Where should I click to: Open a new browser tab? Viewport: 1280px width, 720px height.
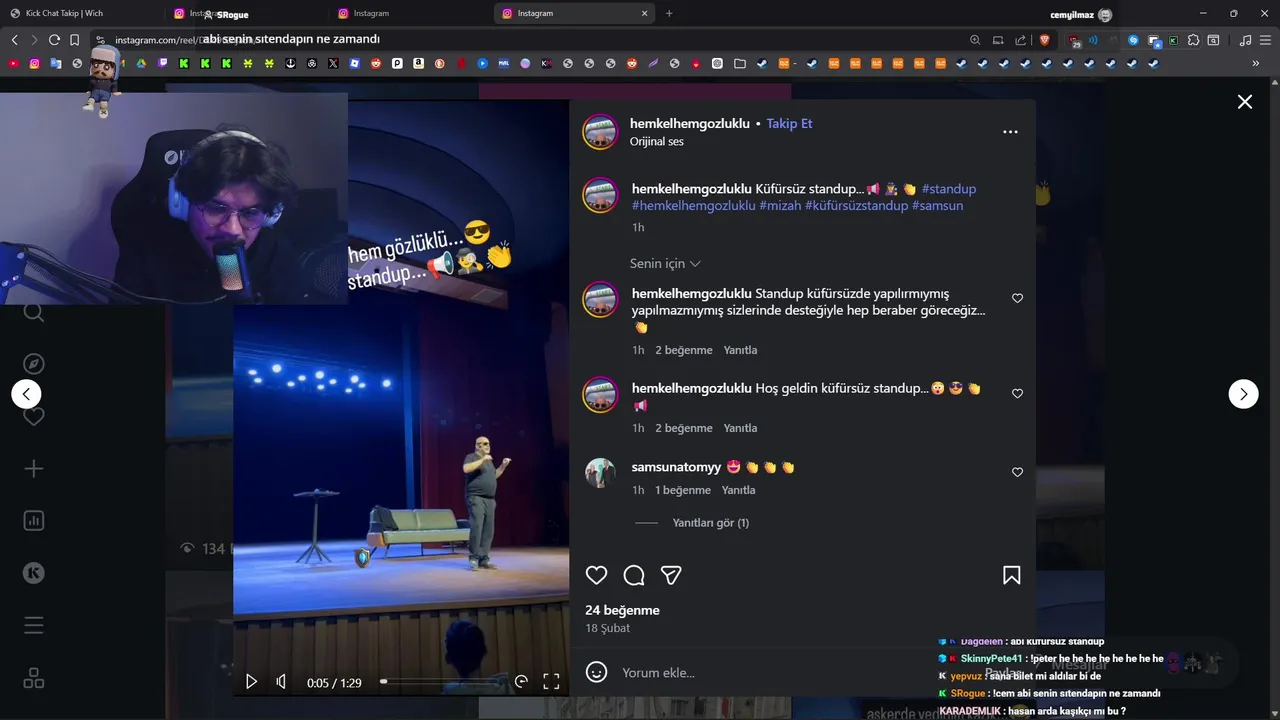669,13
